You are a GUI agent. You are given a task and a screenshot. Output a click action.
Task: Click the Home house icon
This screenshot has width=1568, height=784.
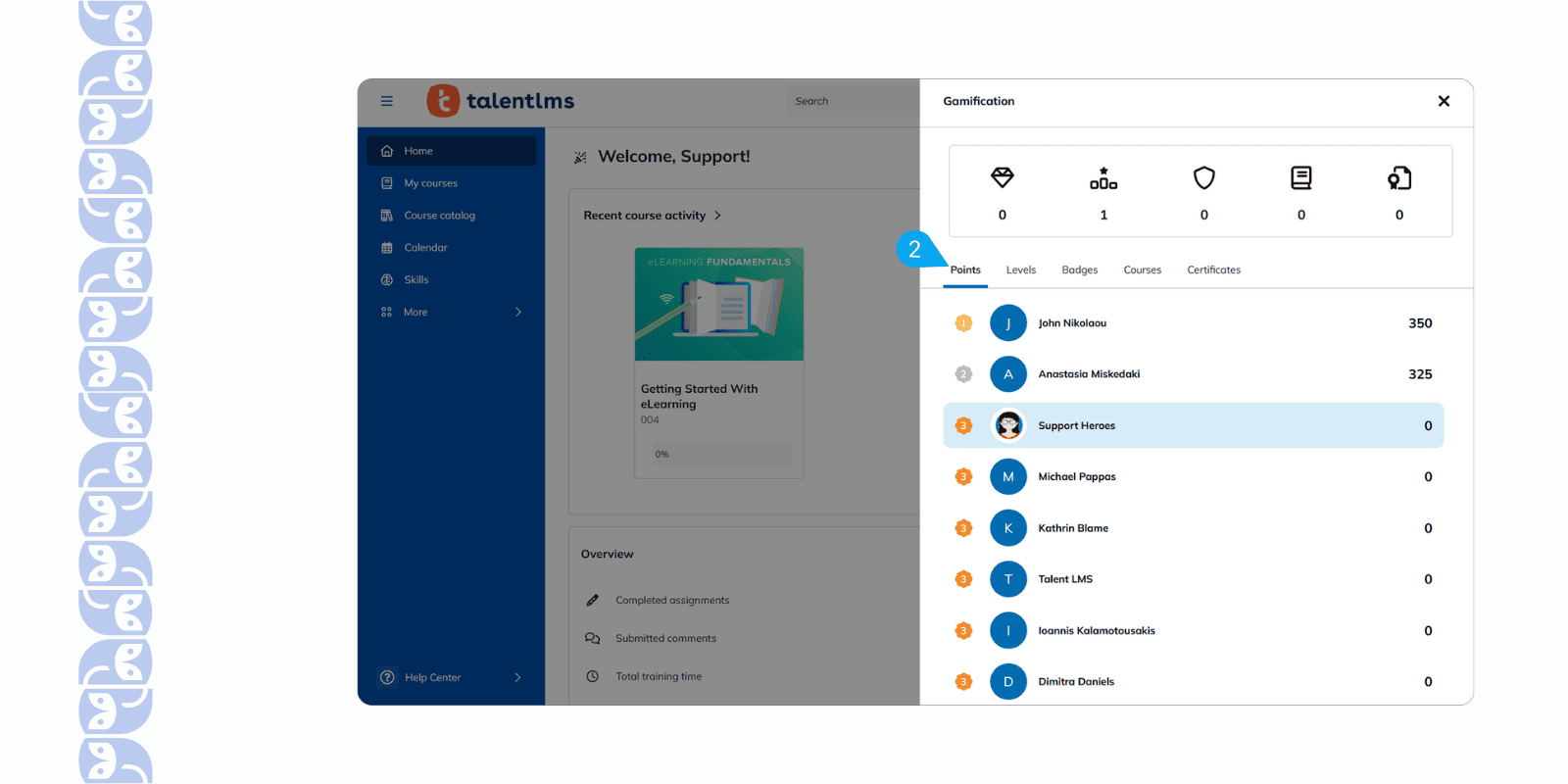pyautogui.click(x=387, y=151)
